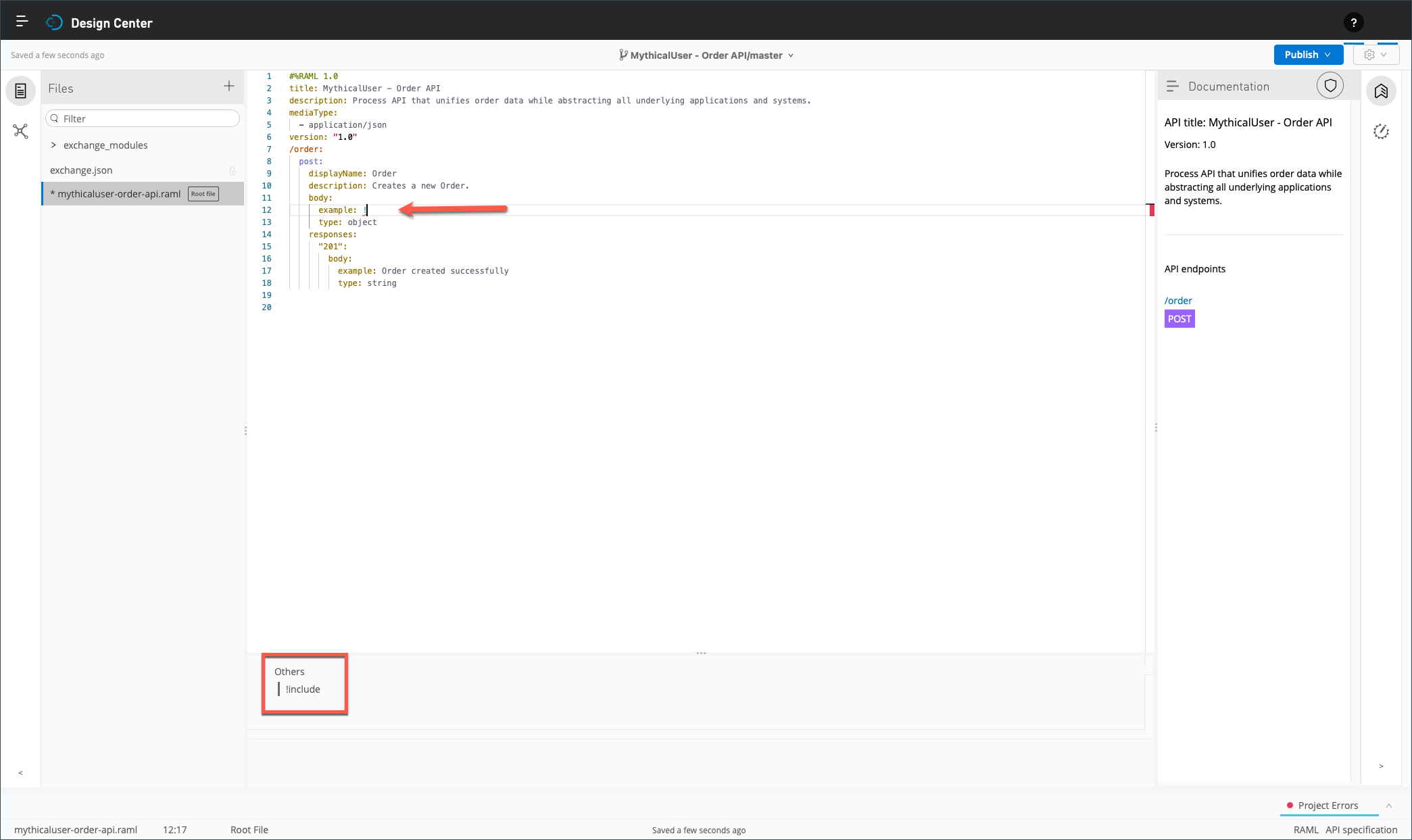Image resolution: width=1412 pixels, height=840 pixels.
Task: Click the Design Center logo icon
Action: [54, 23]
